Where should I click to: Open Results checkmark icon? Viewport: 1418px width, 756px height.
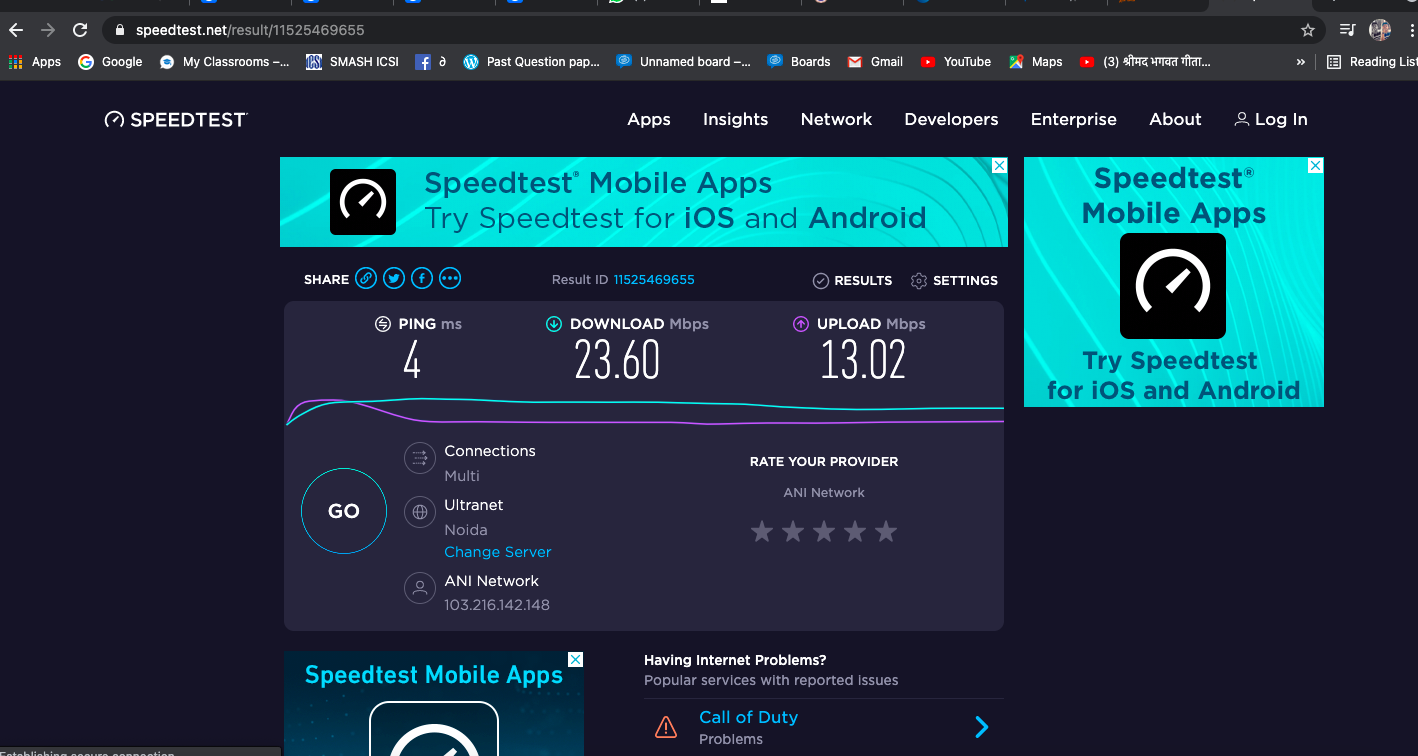point(821,281)
